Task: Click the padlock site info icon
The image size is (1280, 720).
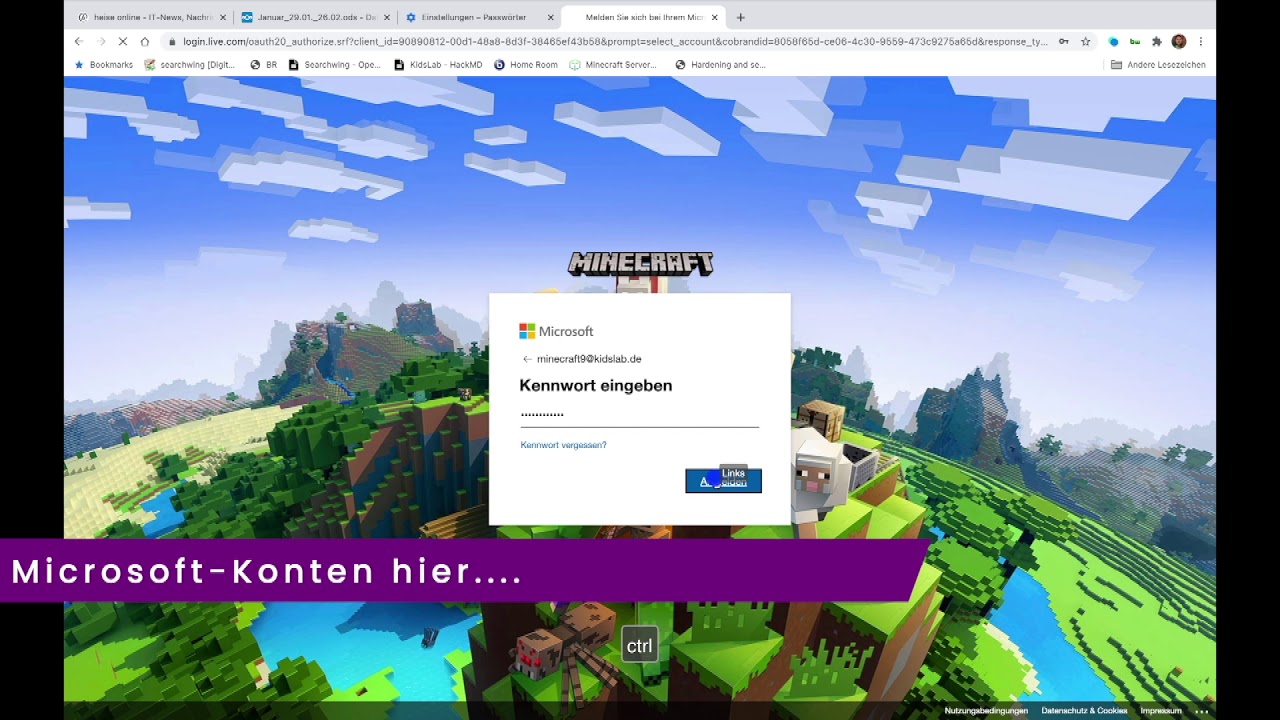Action: click(172, 42)
